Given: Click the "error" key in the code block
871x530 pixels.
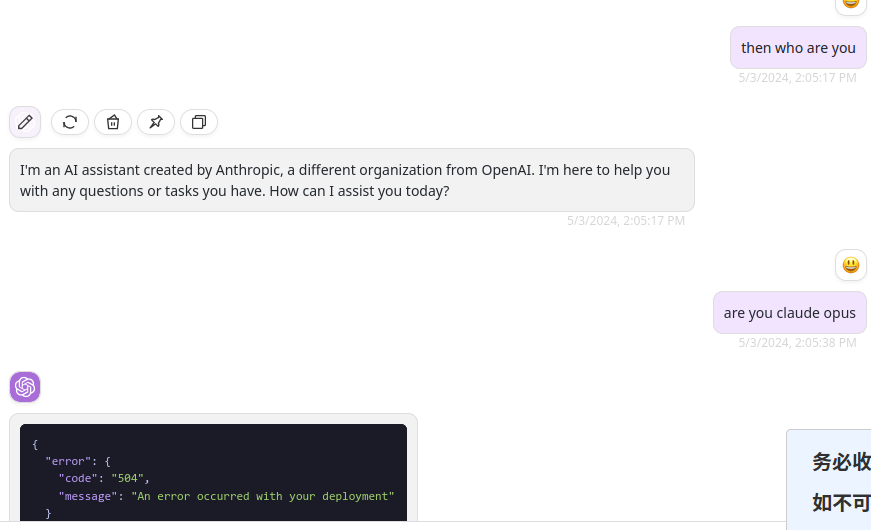Looking at the screenshot, I should pyautogui.click(x=68, y=461).
